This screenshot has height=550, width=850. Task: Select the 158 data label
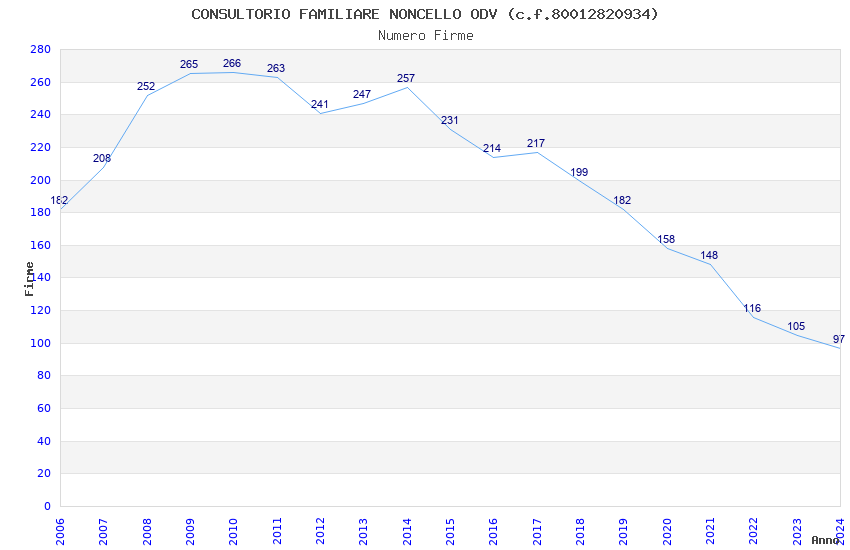[x=666, y=239]
